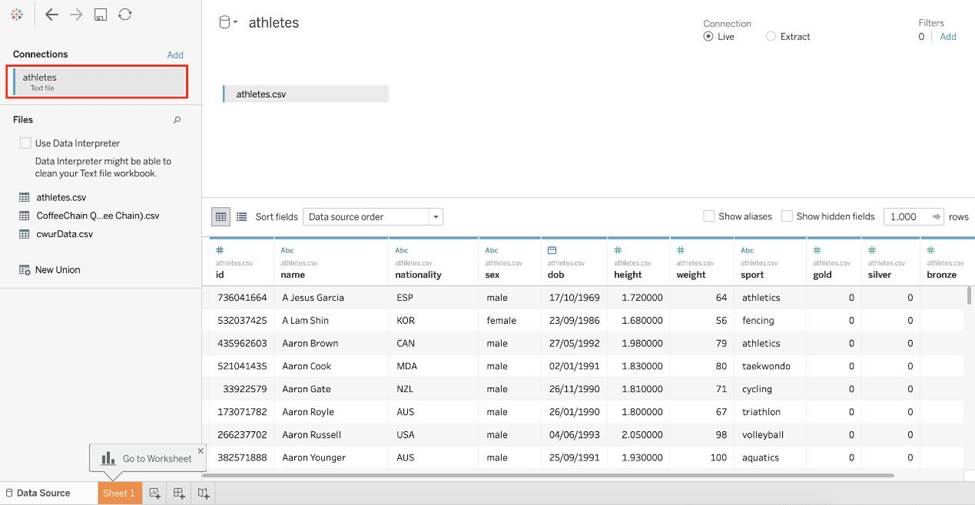
Task: Open data source dropdown next to athletes
Action: (x=236, y=23)
